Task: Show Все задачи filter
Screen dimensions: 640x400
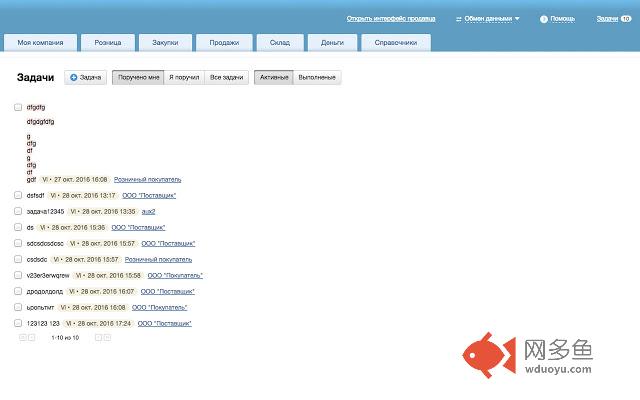Action: point(227,78)
